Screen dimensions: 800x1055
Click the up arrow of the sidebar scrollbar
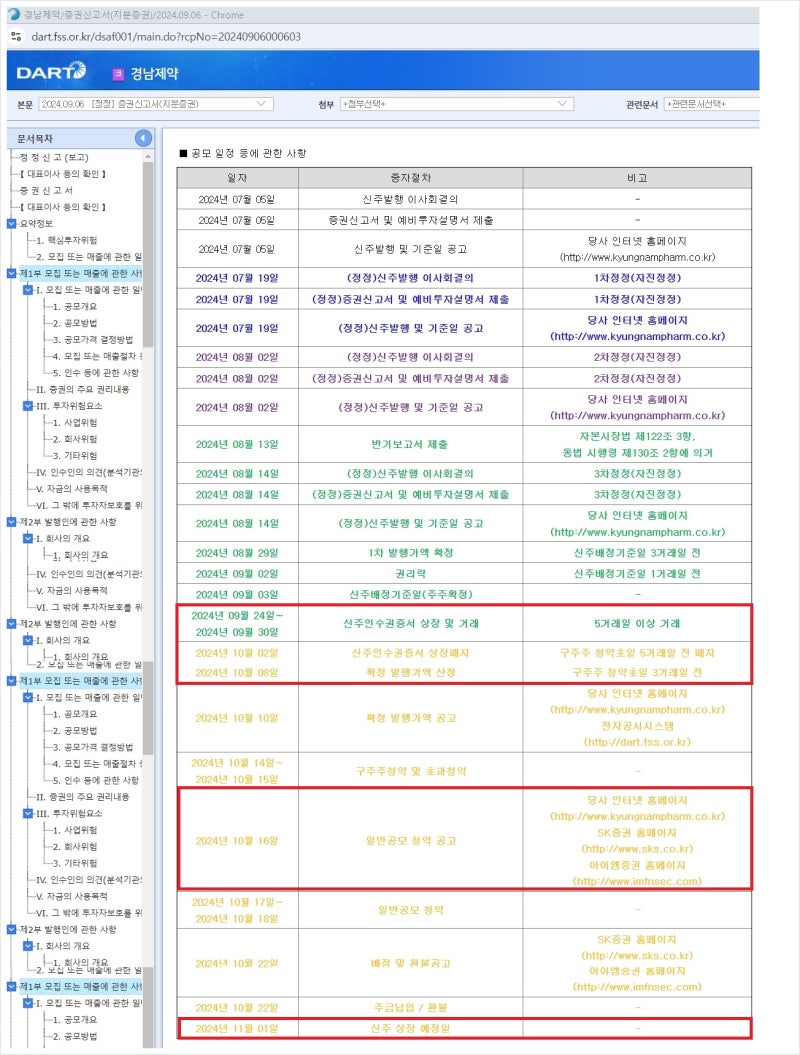click(x=149, y=155)
